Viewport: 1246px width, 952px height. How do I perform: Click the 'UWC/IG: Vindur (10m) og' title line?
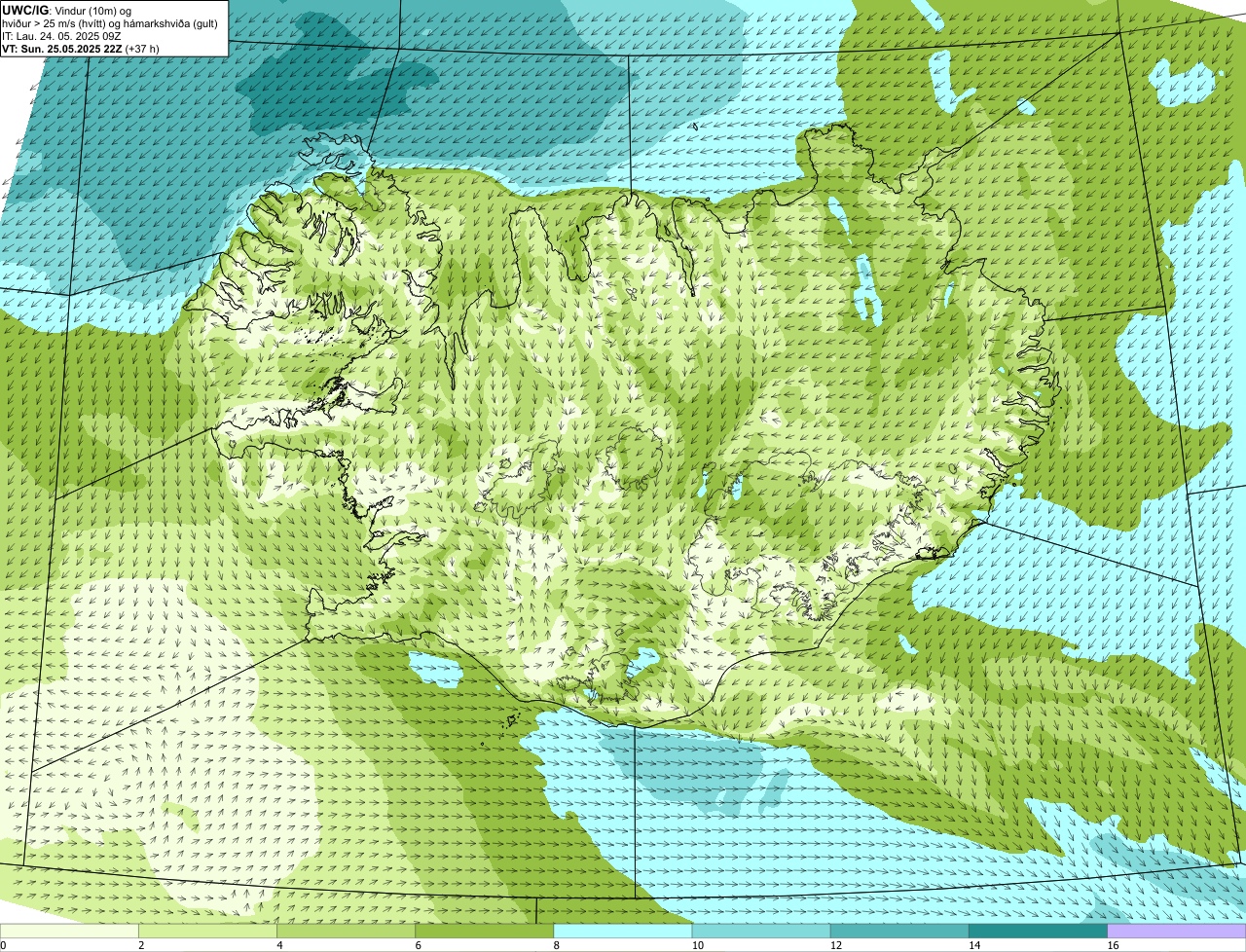[x=66, y=11]
